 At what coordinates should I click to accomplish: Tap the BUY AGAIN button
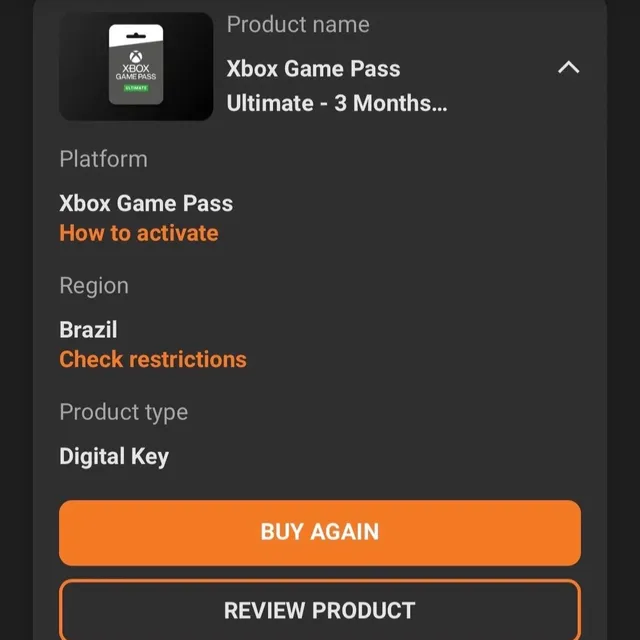coord(320,533)
